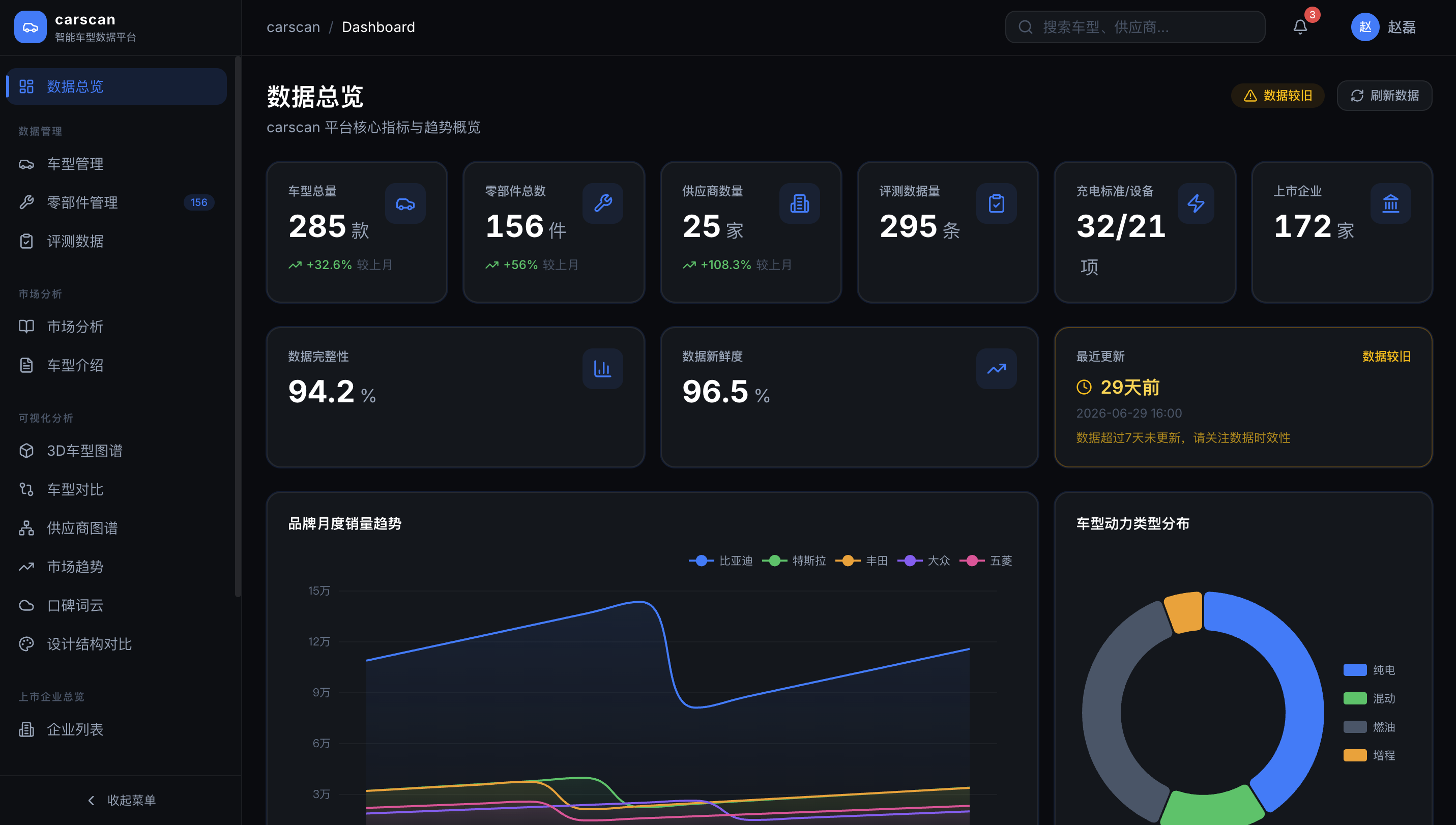Toggle 大众 series in chart legend
The width and height of the screenshot is (1456, 825).
924,561
